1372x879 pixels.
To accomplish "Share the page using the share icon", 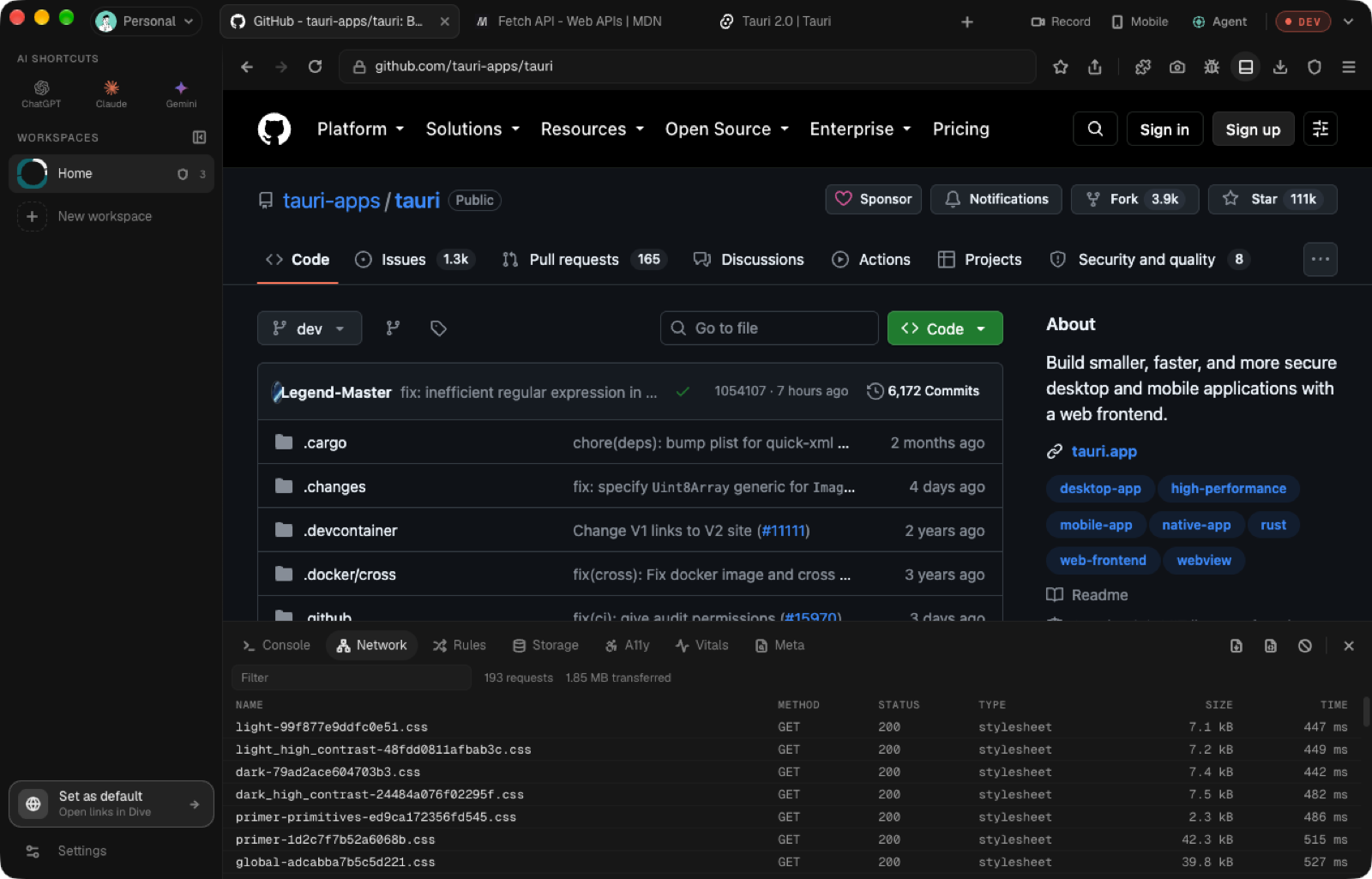I will click(1095, 67).
